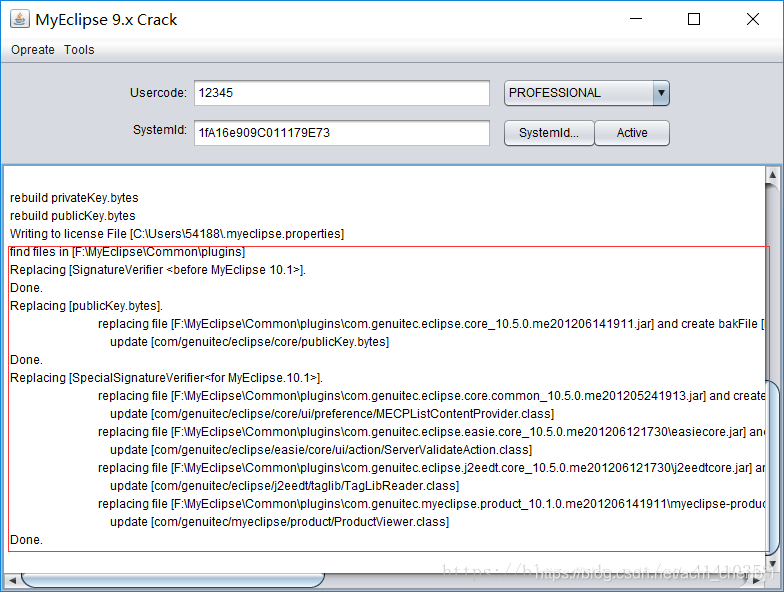The width and height of the screenshot is (784, 592).
Task: Maximize the MyEclipse 9.x Crack window
Action: [x=694, y=20]
